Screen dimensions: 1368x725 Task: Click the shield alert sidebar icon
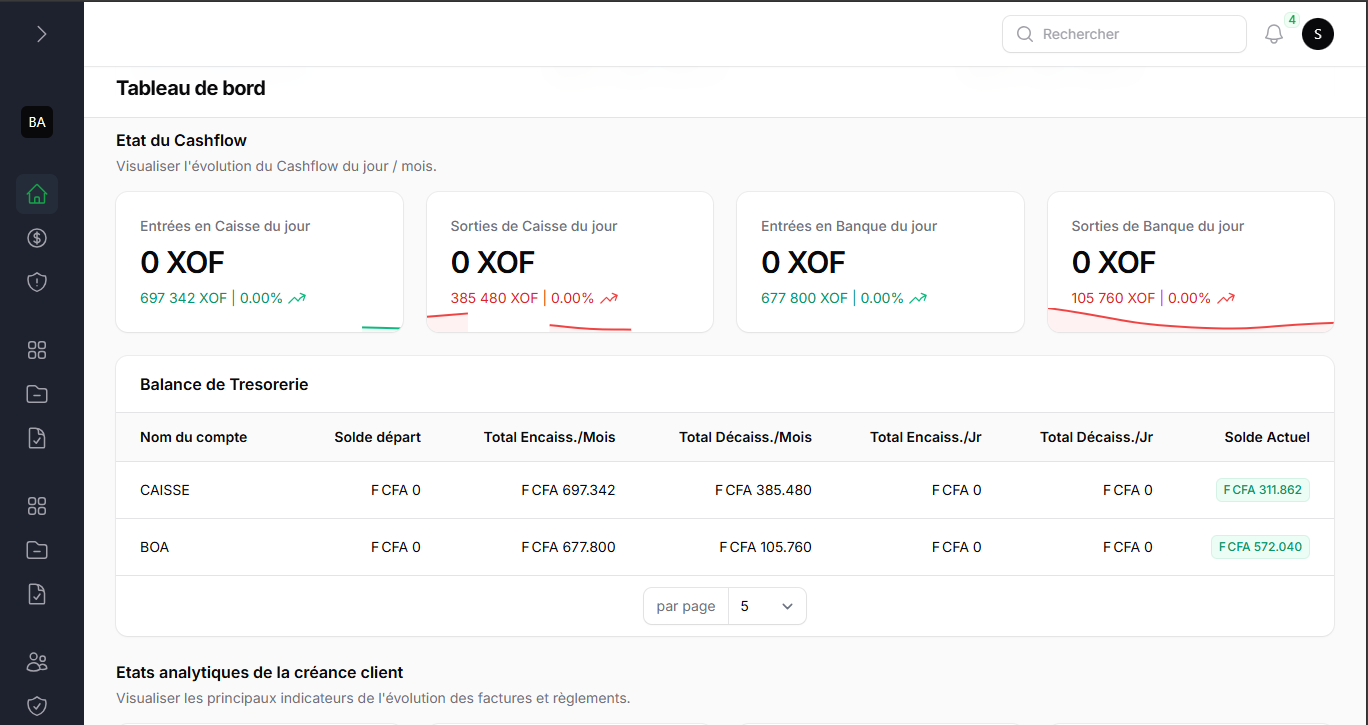37,282
